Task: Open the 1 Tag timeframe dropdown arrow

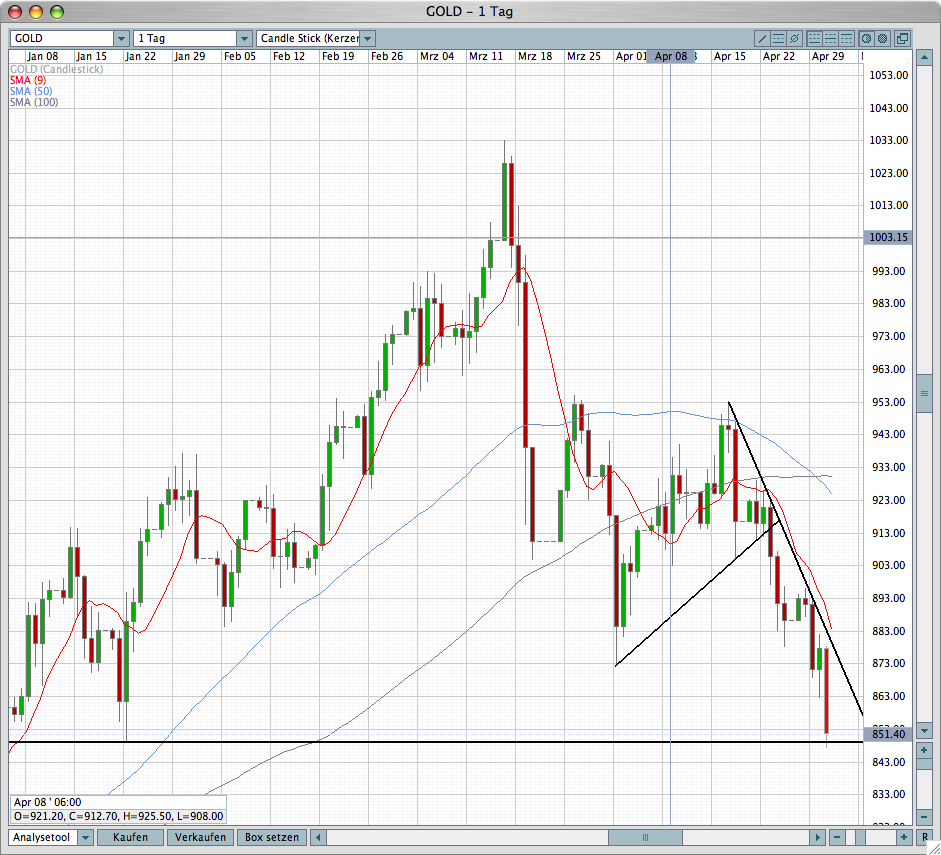Action: pyautogui.click(x=244, y=39)
